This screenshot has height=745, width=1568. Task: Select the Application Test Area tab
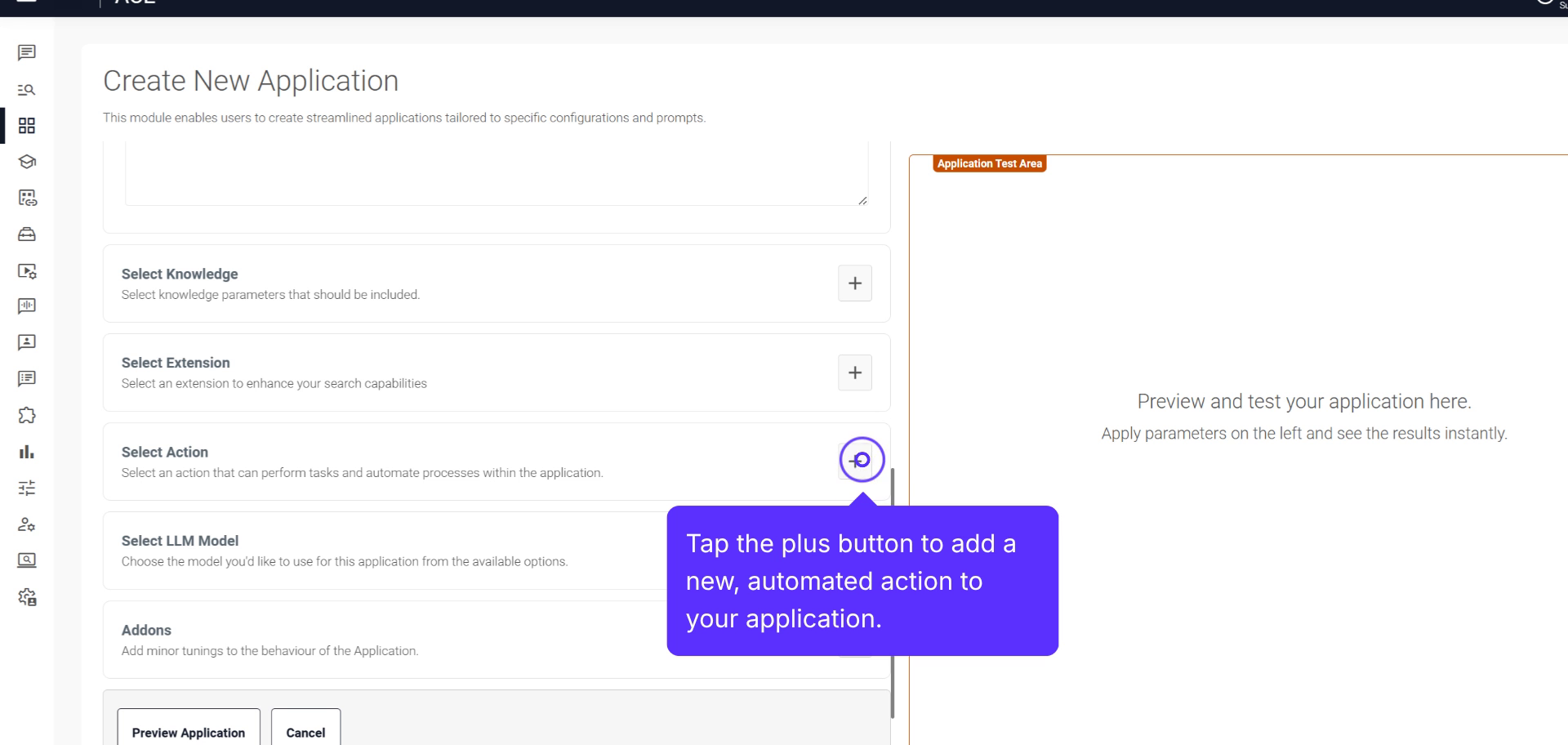(x=989, y=163)
